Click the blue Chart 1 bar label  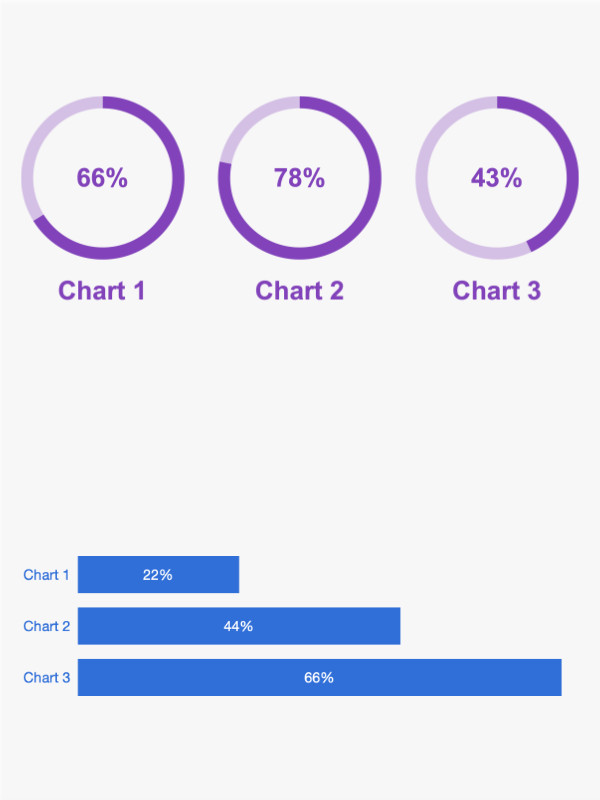pos(46,575)
